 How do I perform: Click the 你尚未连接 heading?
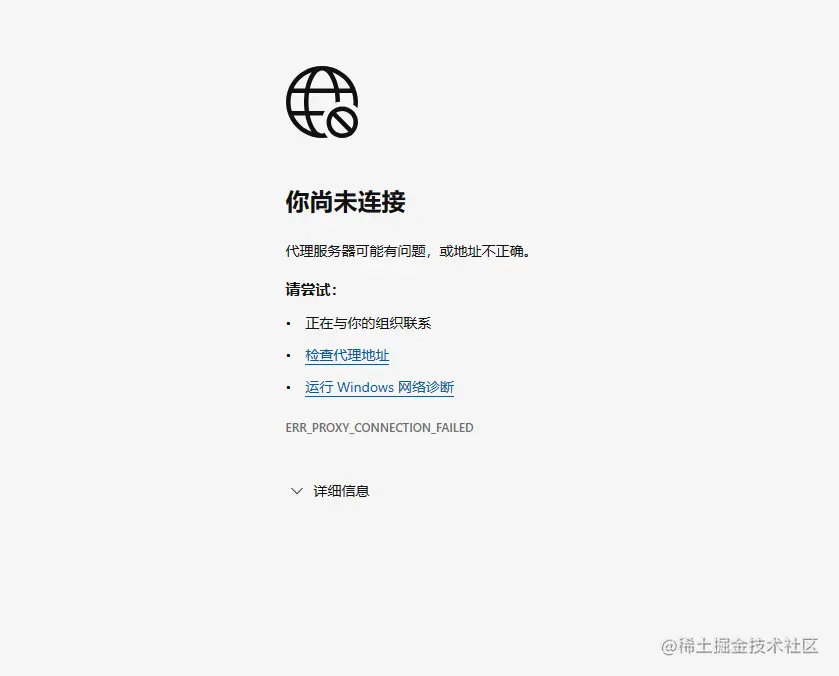pyautogui.click(x=345, y=201)
